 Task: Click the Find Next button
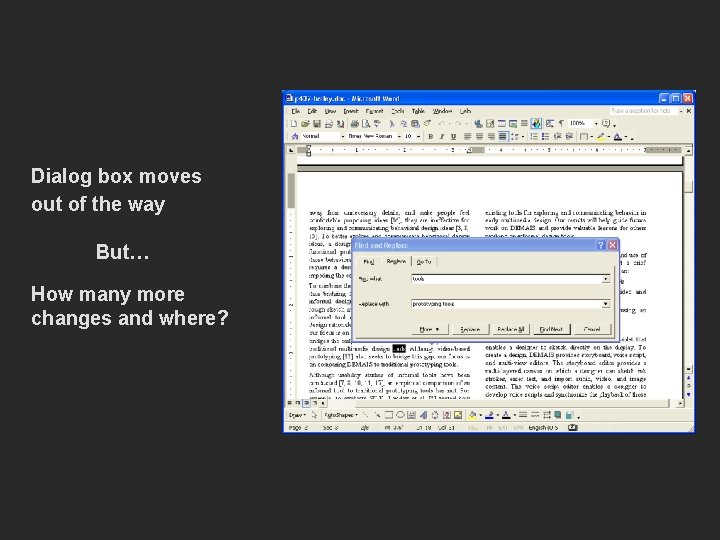click(x=551, y=329)
